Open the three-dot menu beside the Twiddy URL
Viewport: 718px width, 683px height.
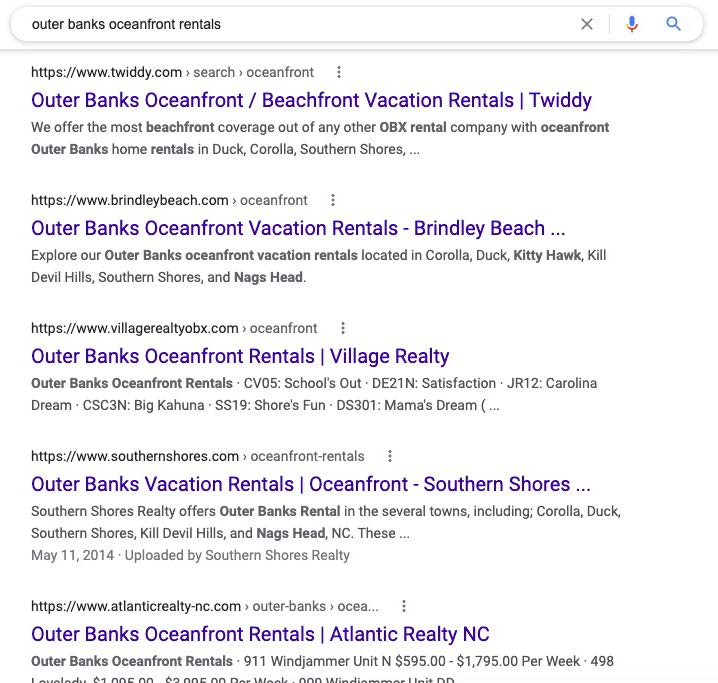click(x=339, y=72)
